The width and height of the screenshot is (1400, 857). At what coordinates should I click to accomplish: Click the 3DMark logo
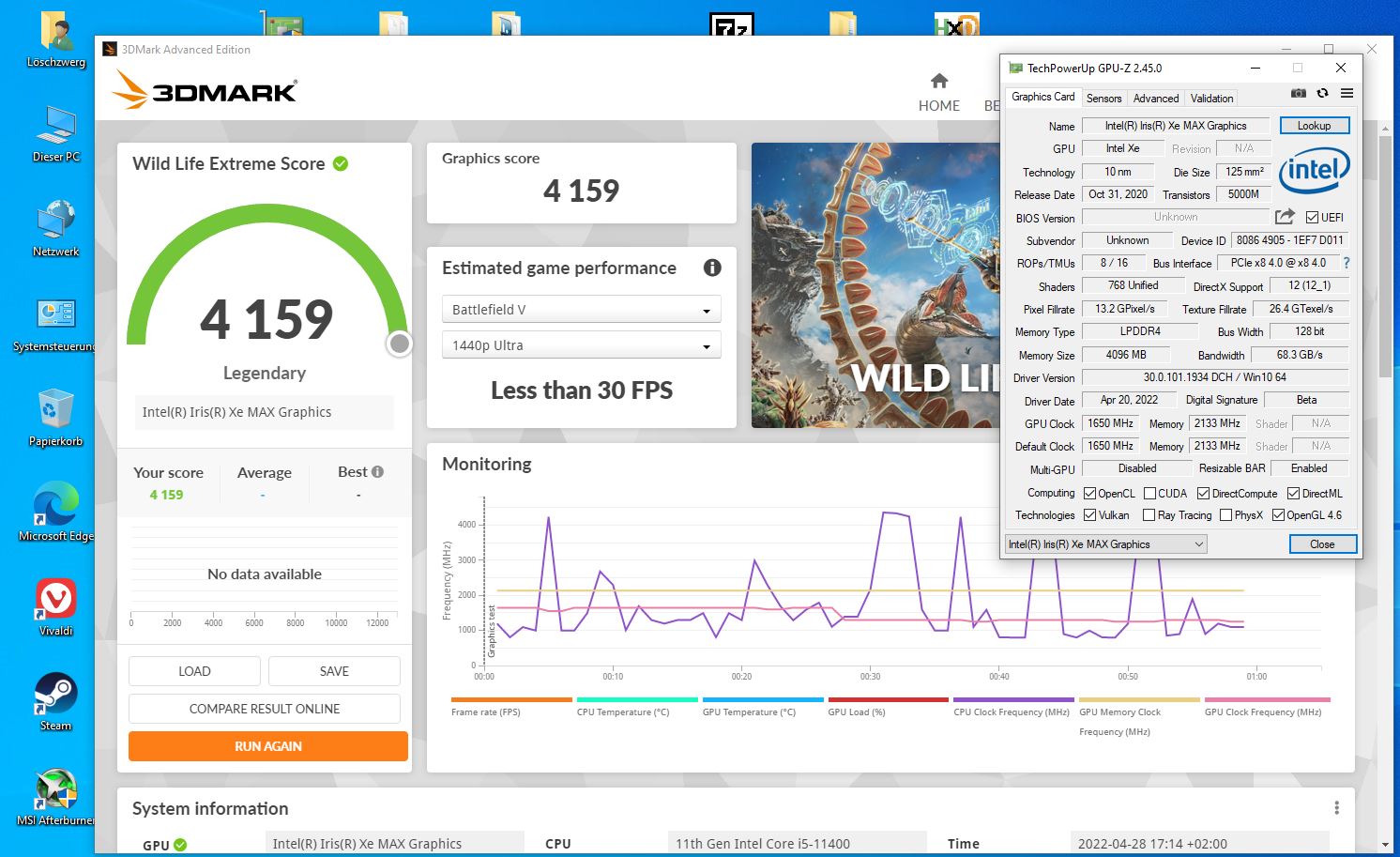click(x=205, y=91)
